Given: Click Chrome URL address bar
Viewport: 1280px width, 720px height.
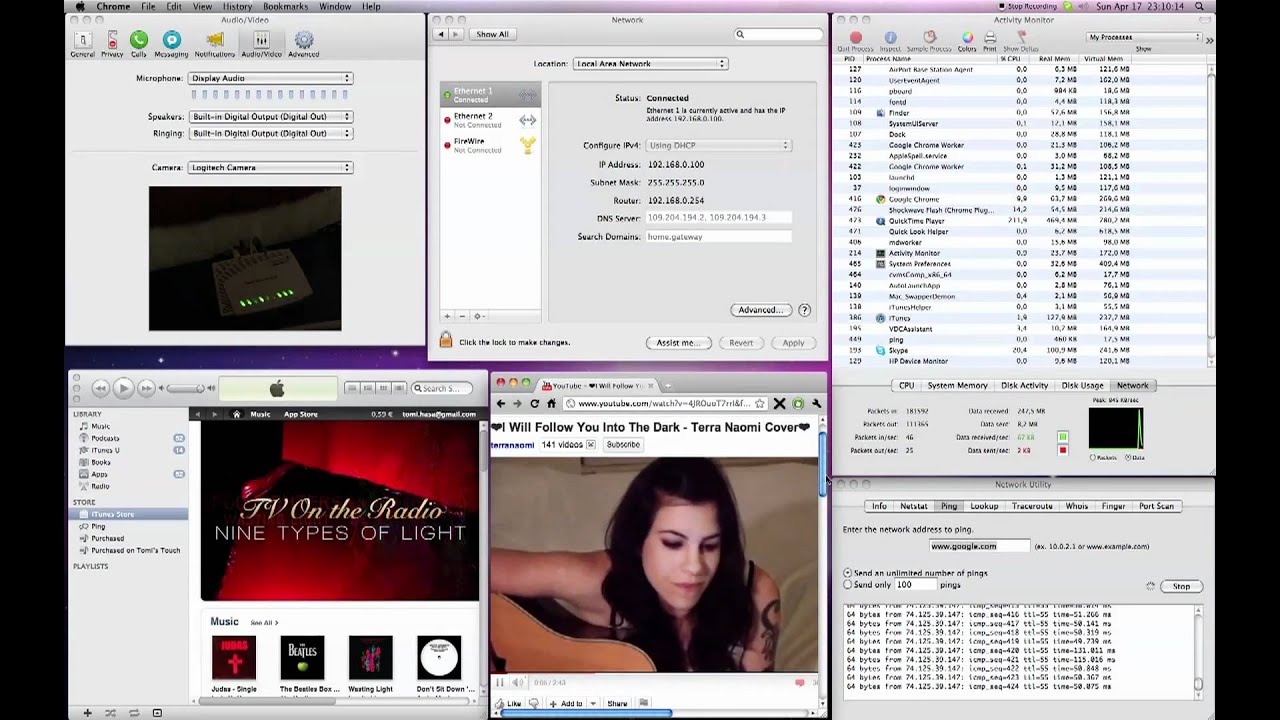Looking at the screenshot, I should [x=664, y=404].
